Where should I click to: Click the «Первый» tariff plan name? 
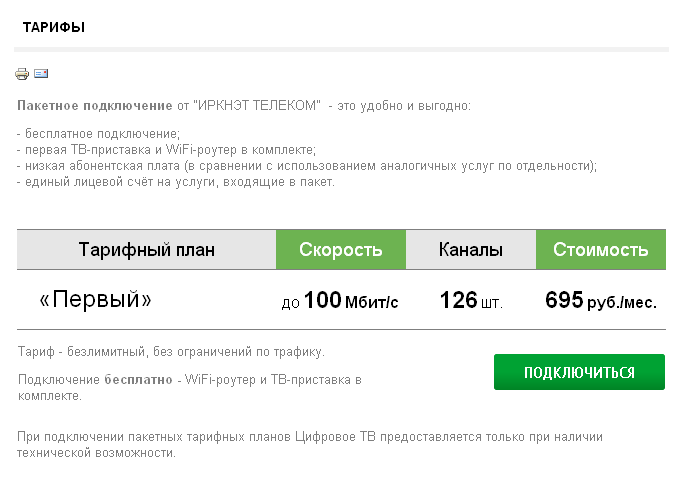[x=95, y=300]
